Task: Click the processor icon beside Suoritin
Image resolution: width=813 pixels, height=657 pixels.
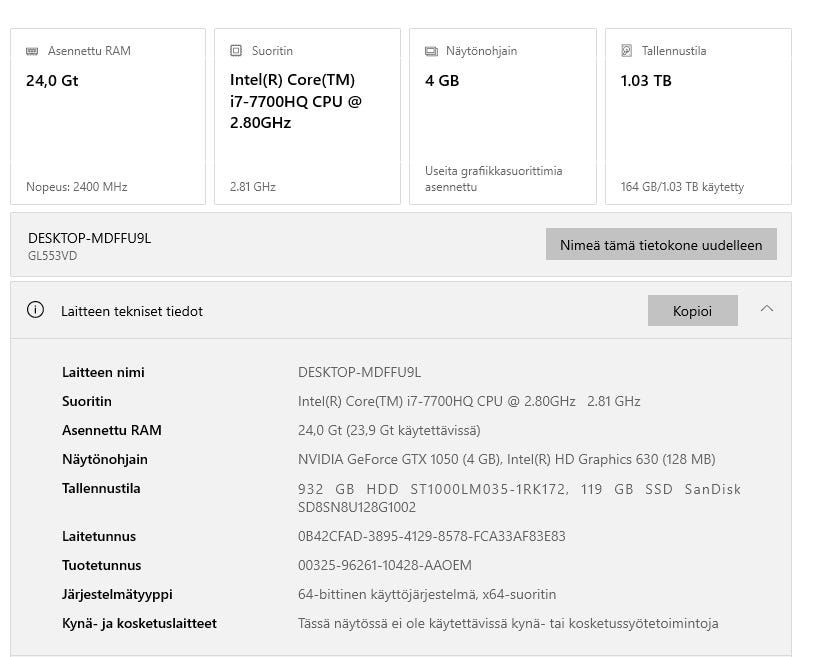Action: pyautogui.click(x=236, y=51)
